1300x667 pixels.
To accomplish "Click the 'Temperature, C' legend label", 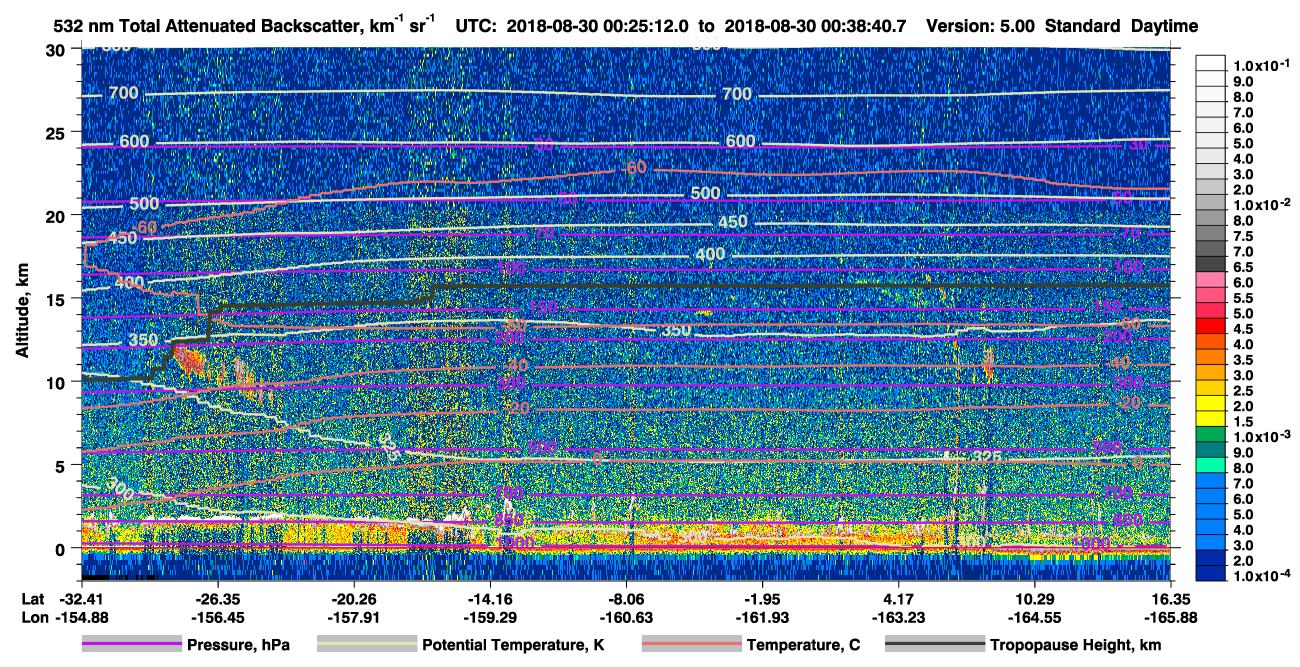I will [x=803, y=646].
